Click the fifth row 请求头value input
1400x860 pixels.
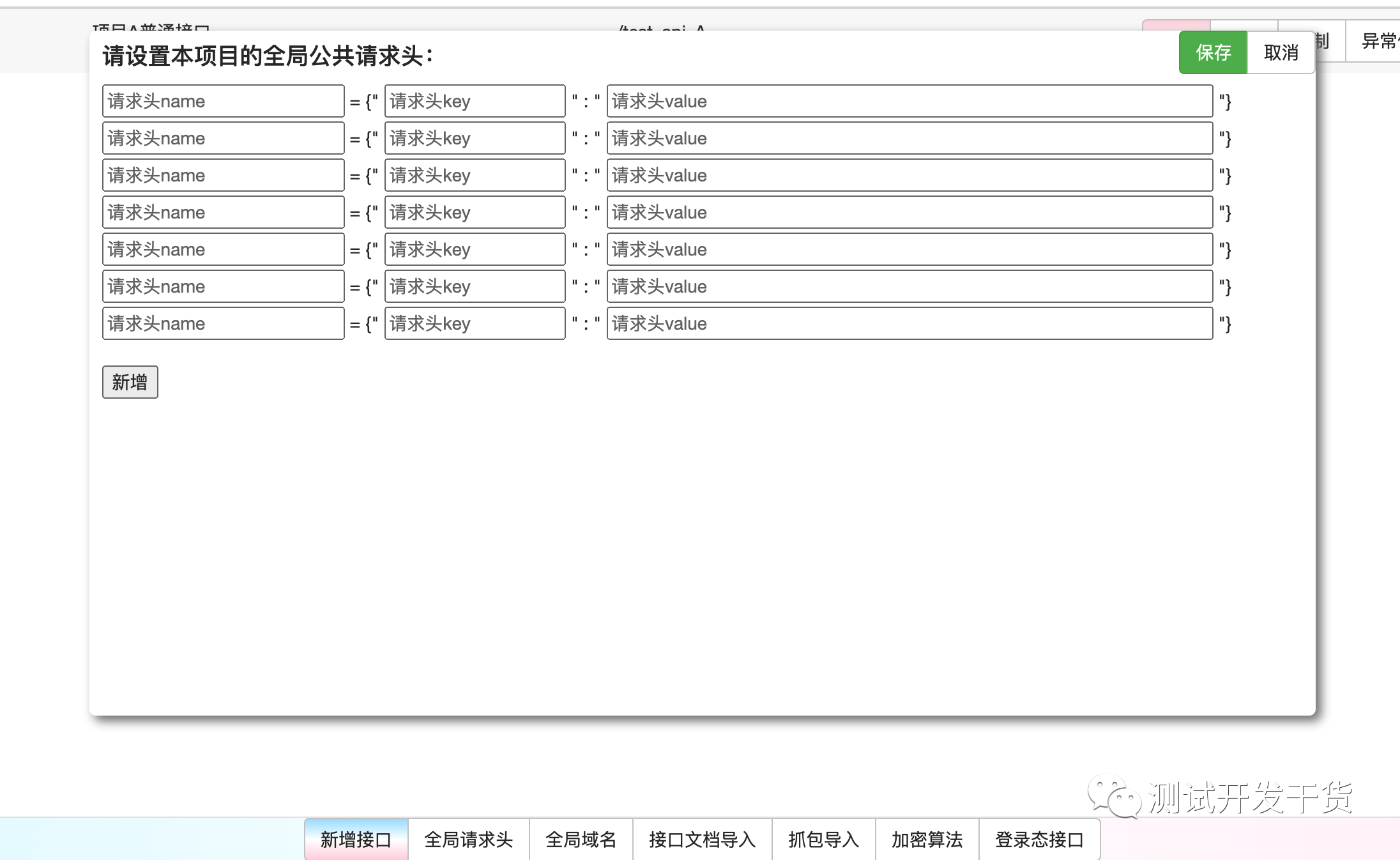point(910,249)
